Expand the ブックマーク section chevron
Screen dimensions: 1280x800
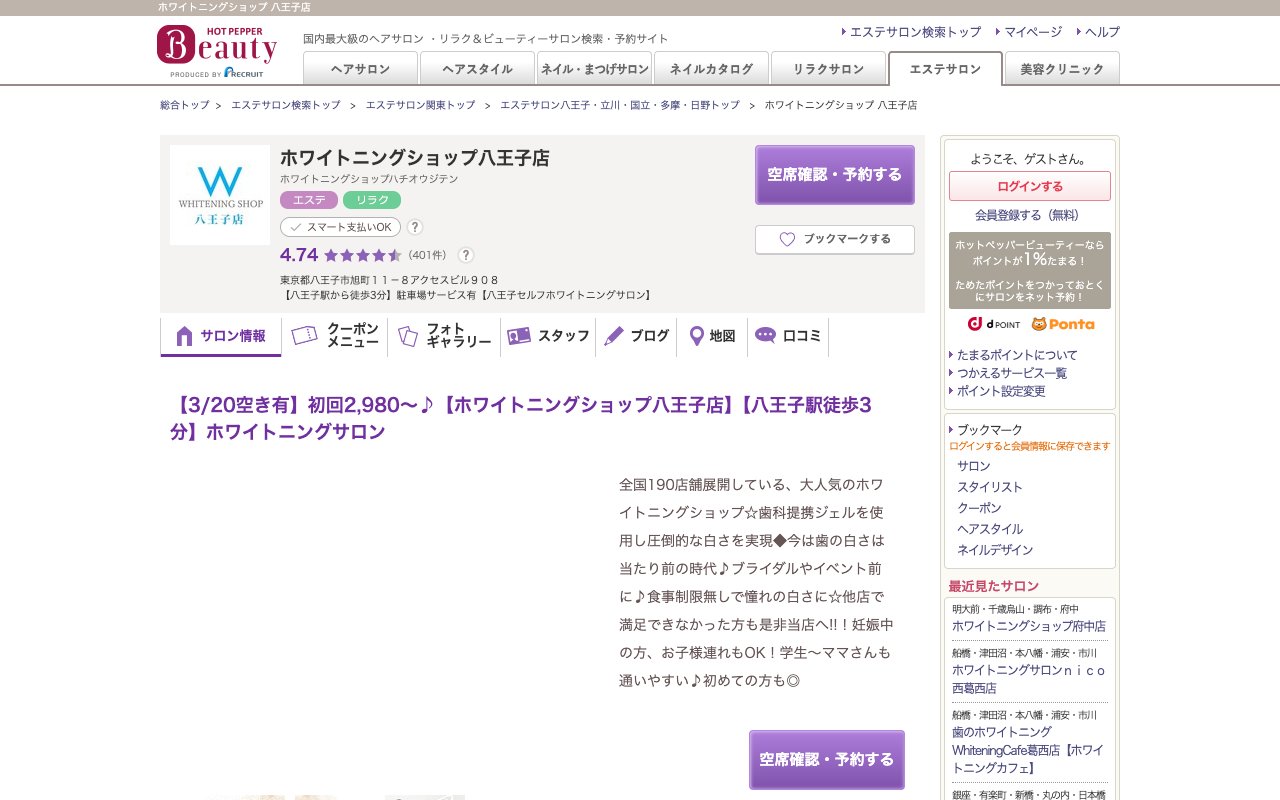(x=951, y=429)
